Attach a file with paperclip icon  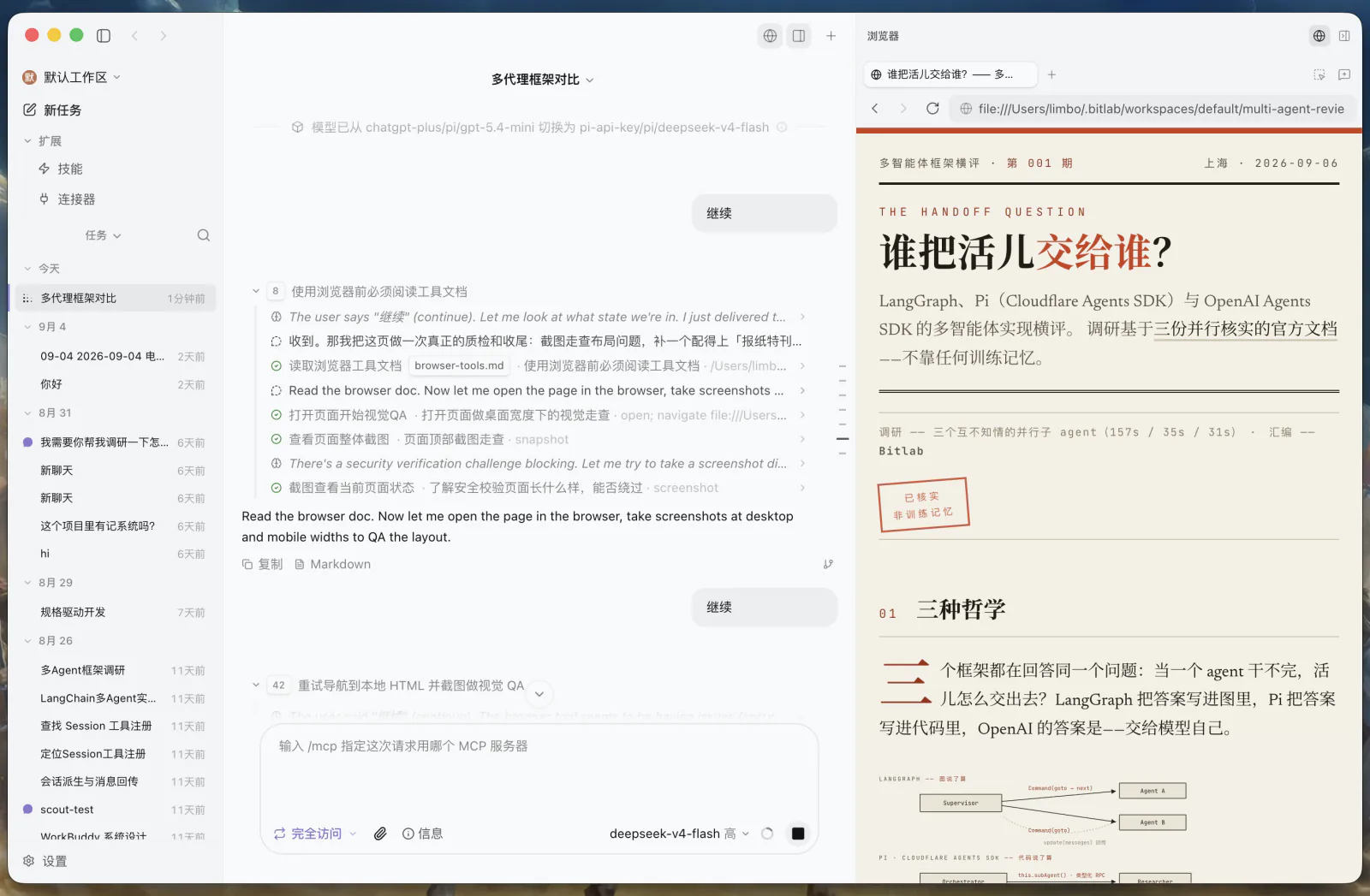pos(380,834)
